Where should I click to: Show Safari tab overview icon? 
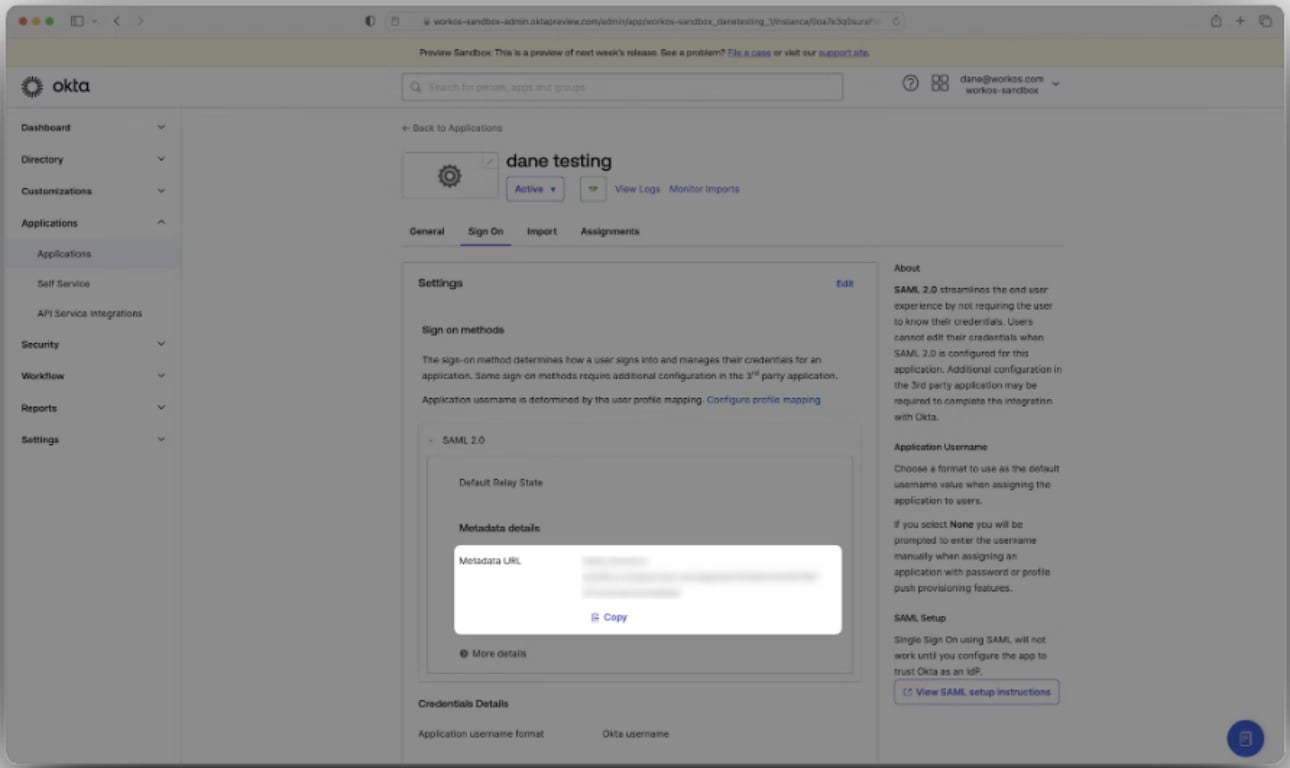(x=1265, y=21)
